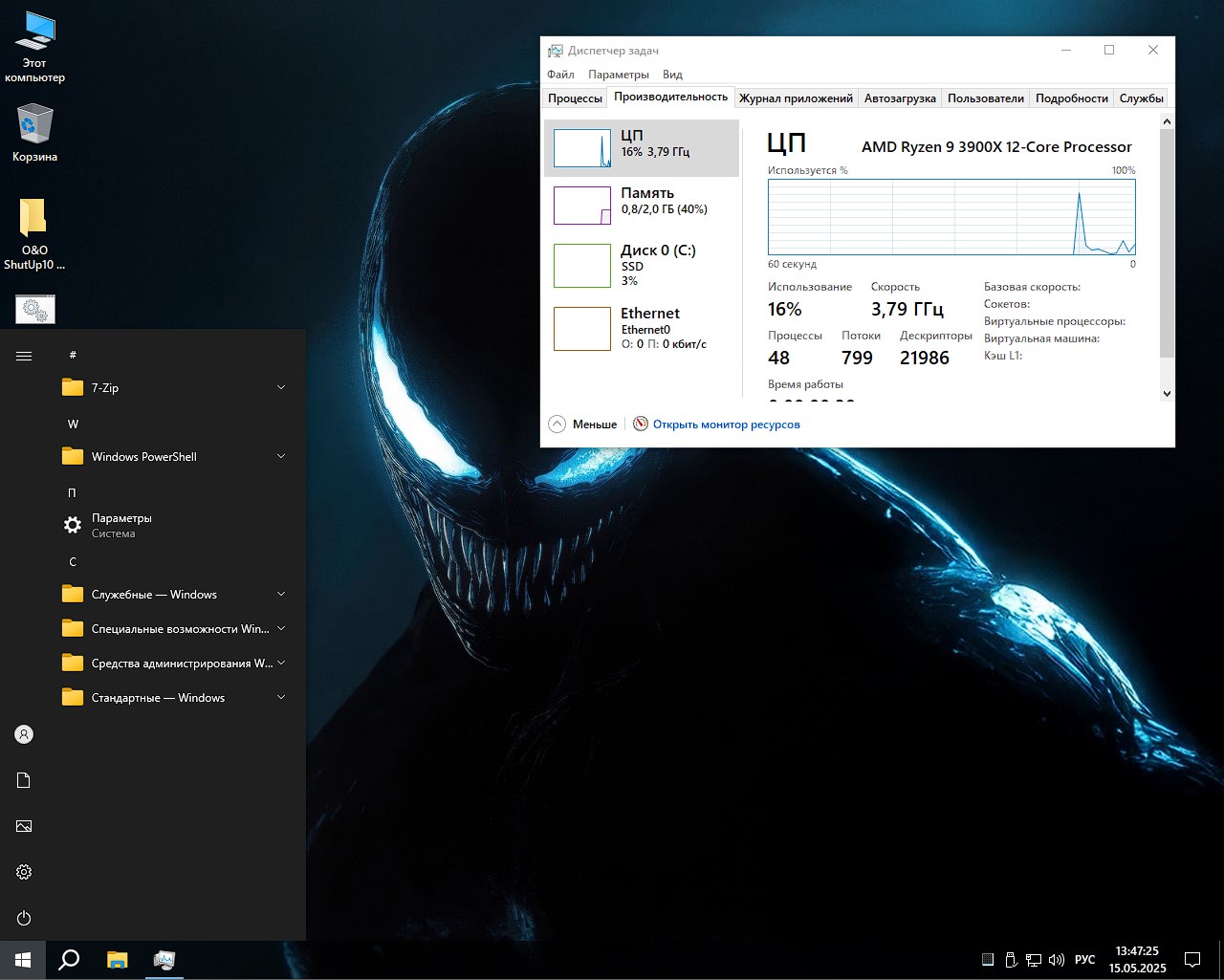Expand the Стандартные — Windows folder
Image resolution: width=1224 pixels, height=980 pixels.
pyautogui.click(x=172, y=697)
